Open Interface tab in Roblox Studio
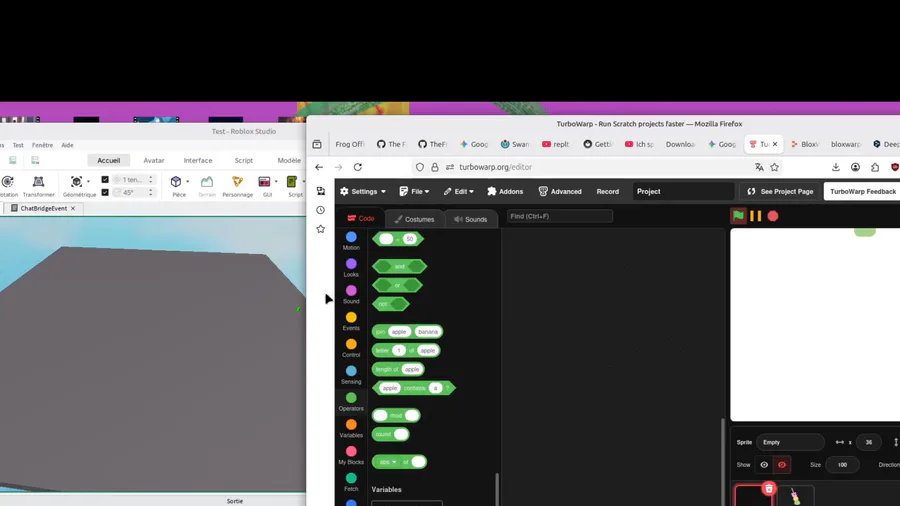Image resolution: width=900 pixels, height=506 pixels. coord(198,161)
